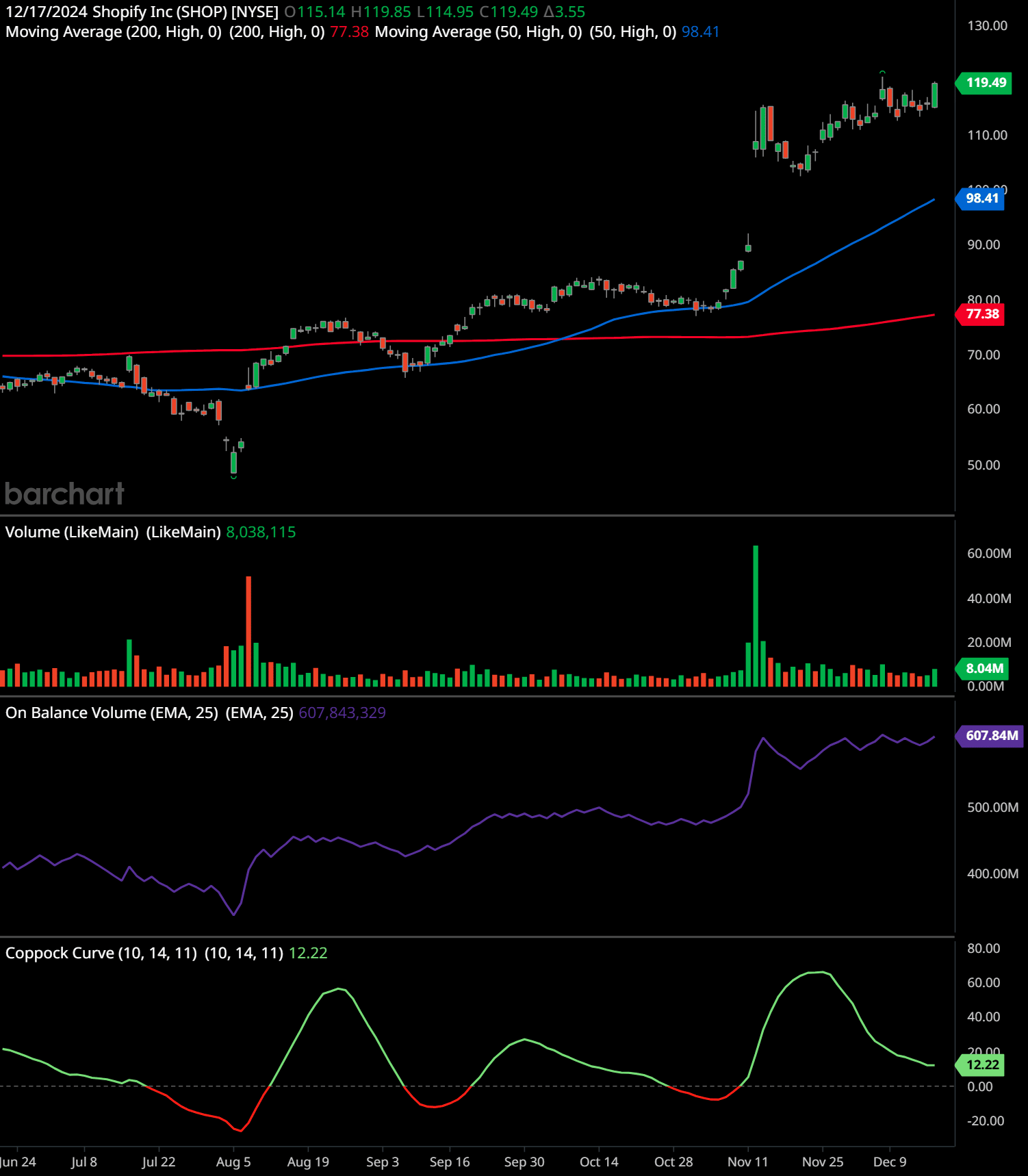Click the "Sep 16" date axis label
The image size is (1028, 1176).
coord(450,1162)
